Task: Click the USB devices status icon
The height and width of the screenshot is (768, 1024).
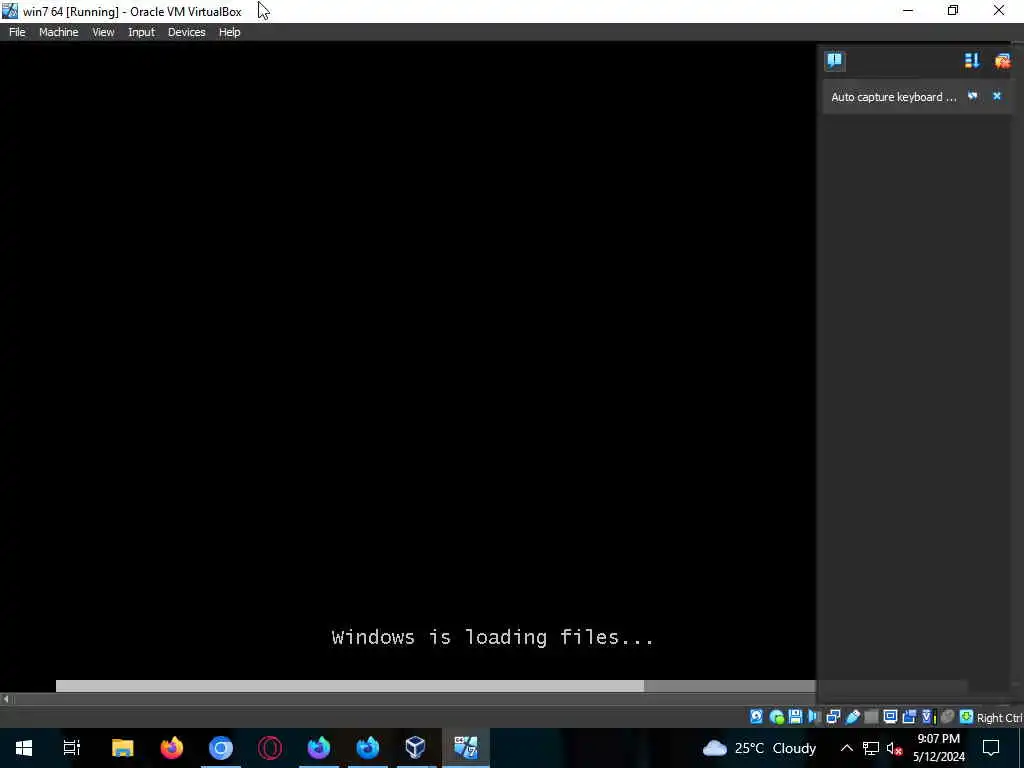Action: pos(852,717)
